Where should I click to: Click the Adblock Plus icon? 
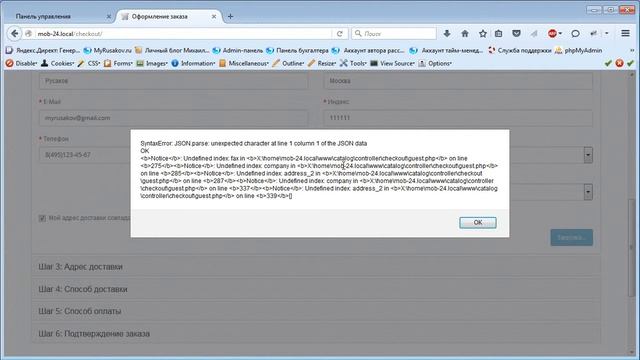tap(553, 33)
